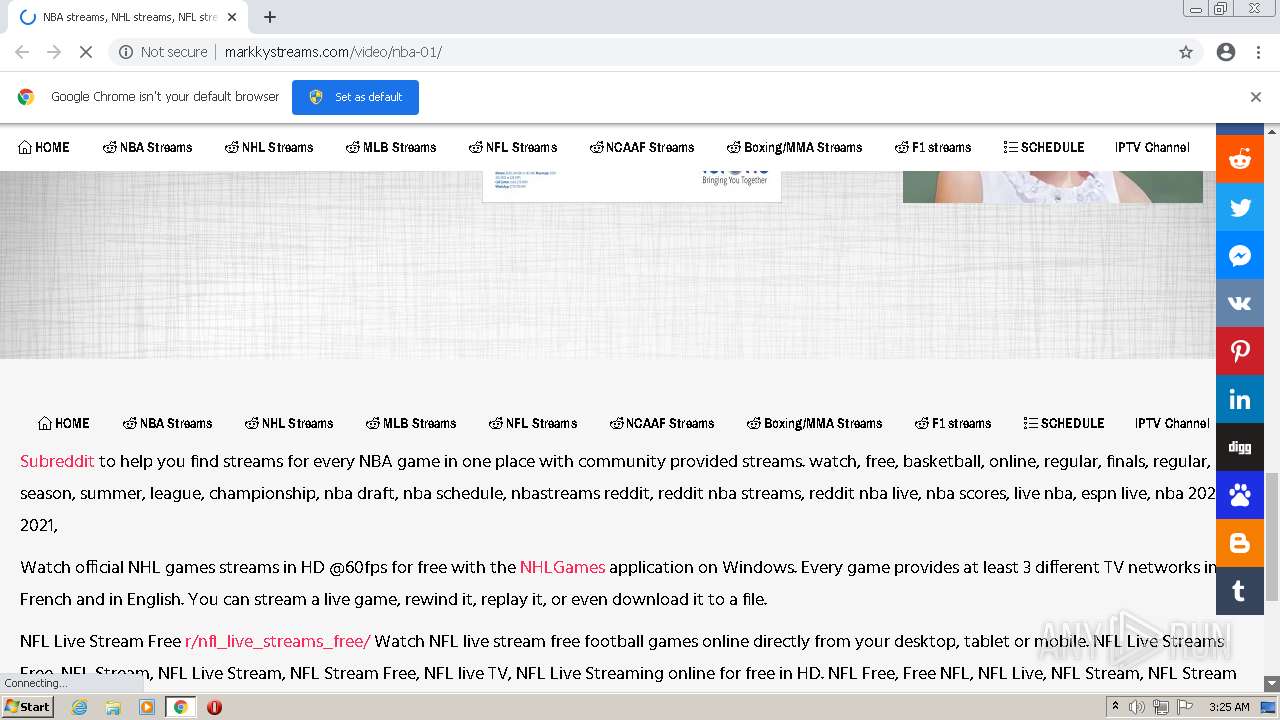1280x720 pixels.
Task: Open Chrome three-dot menu
Action: pyautogui.click(x=1258, y=52)
